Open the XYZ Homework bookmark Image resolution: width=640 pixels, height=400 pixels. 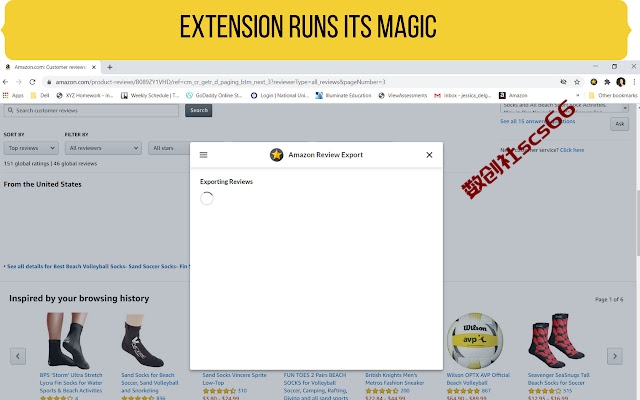pos(84,96)
